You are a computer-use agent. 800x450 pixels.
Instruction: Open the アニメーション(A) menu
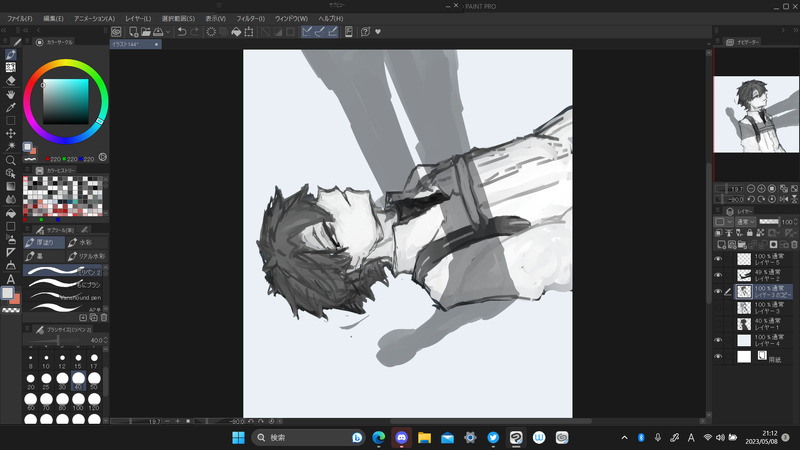(94, 18)
